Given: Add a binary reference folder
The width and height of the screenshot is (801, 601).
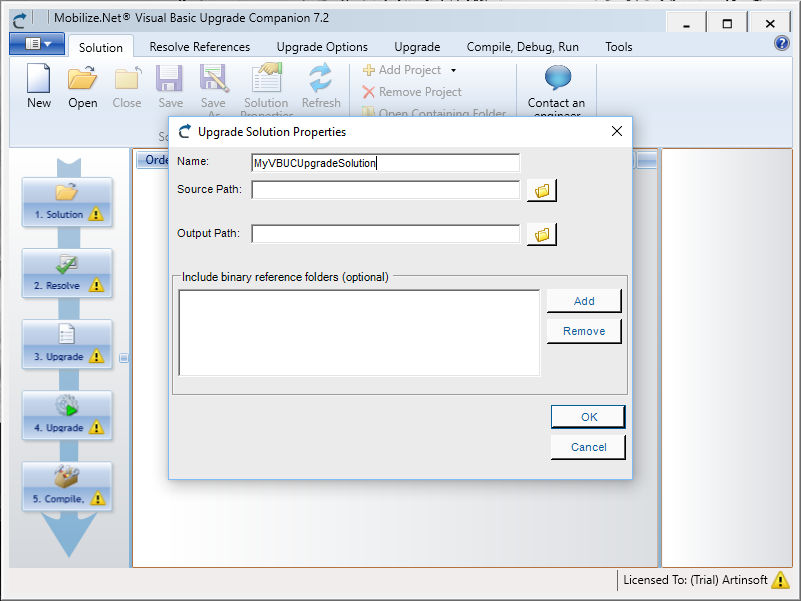Looking at the screenshot, I should click(x=584, y=301).
